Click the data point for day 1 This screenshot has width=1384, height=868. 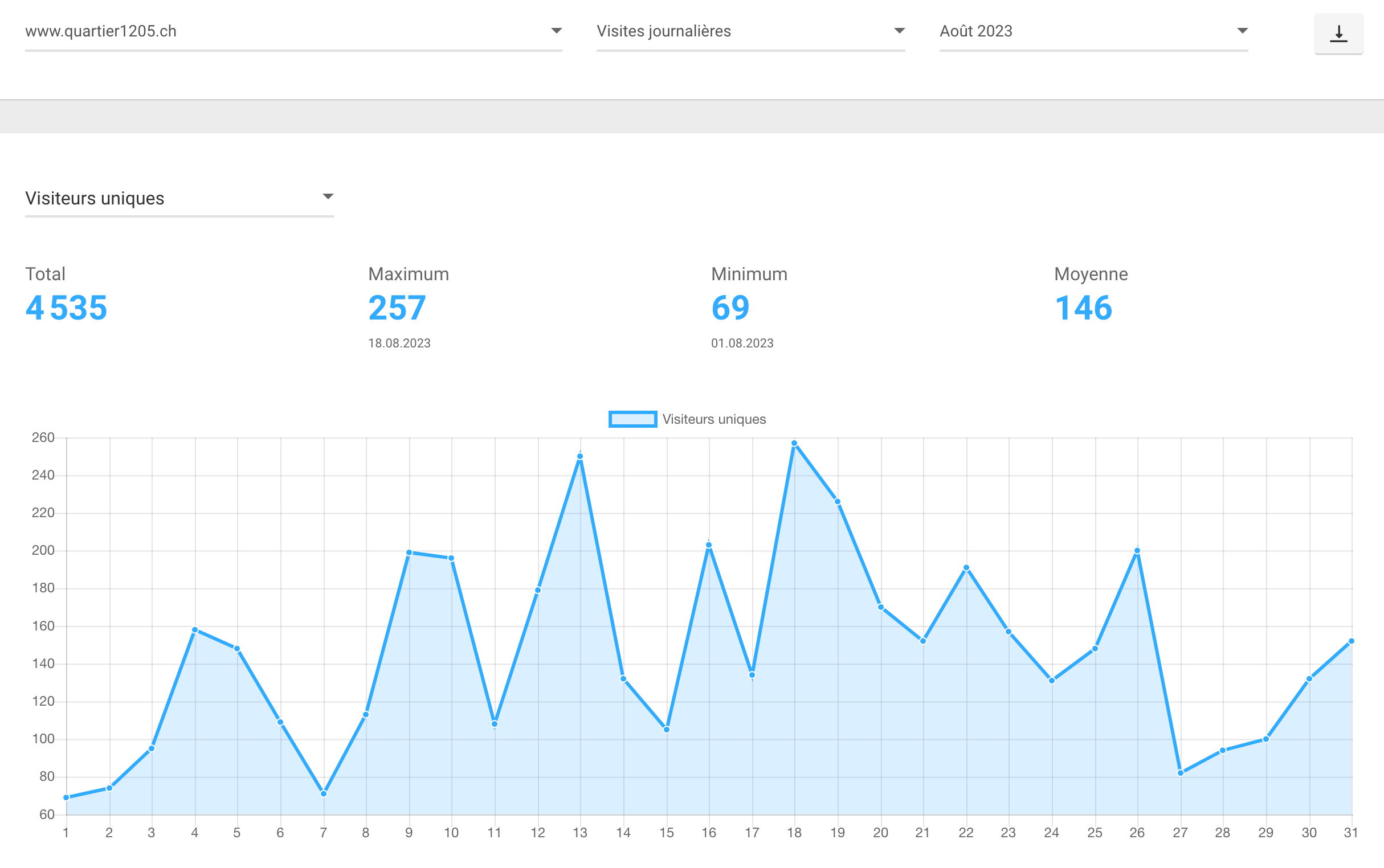(67, 797)
